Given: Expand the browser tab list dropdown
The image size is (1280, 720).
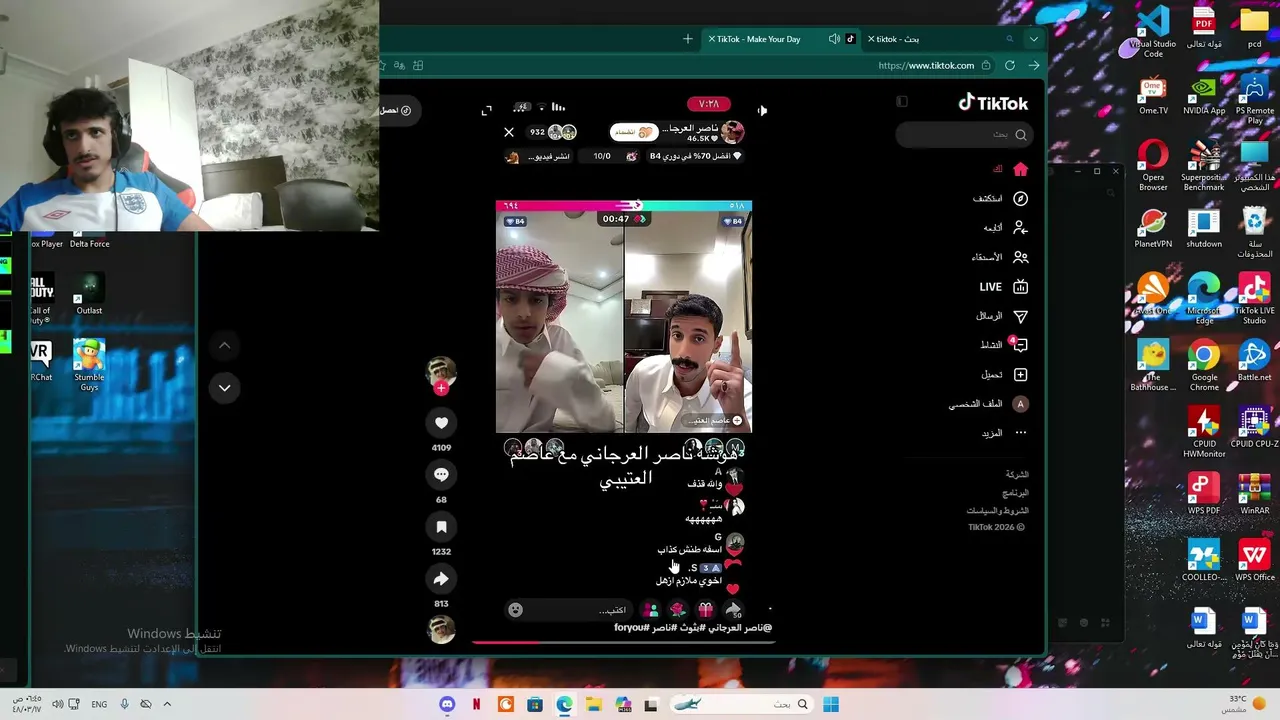Looking at the screenshot, I should pos(1034,39).
